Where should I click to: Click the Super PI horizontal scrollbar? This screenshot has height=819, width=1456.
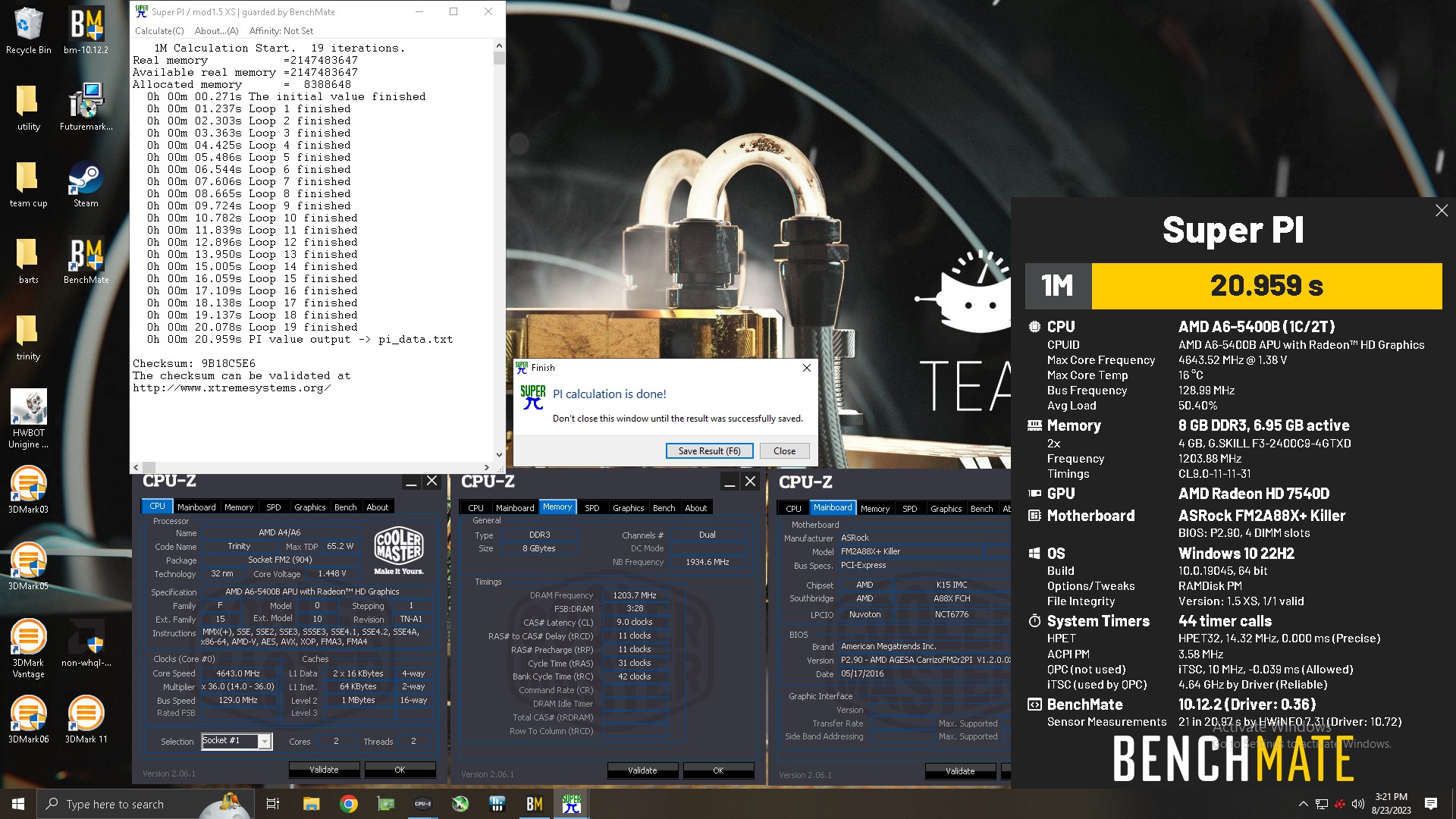pyautogui.click(x=313, y=467)
